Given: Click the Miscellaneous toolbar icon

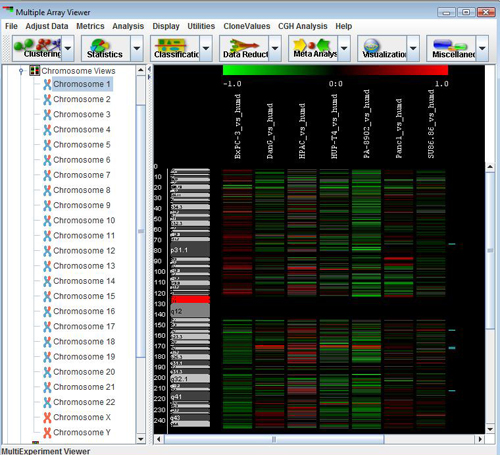Looking at the screenshot, I should coord(451,48).
